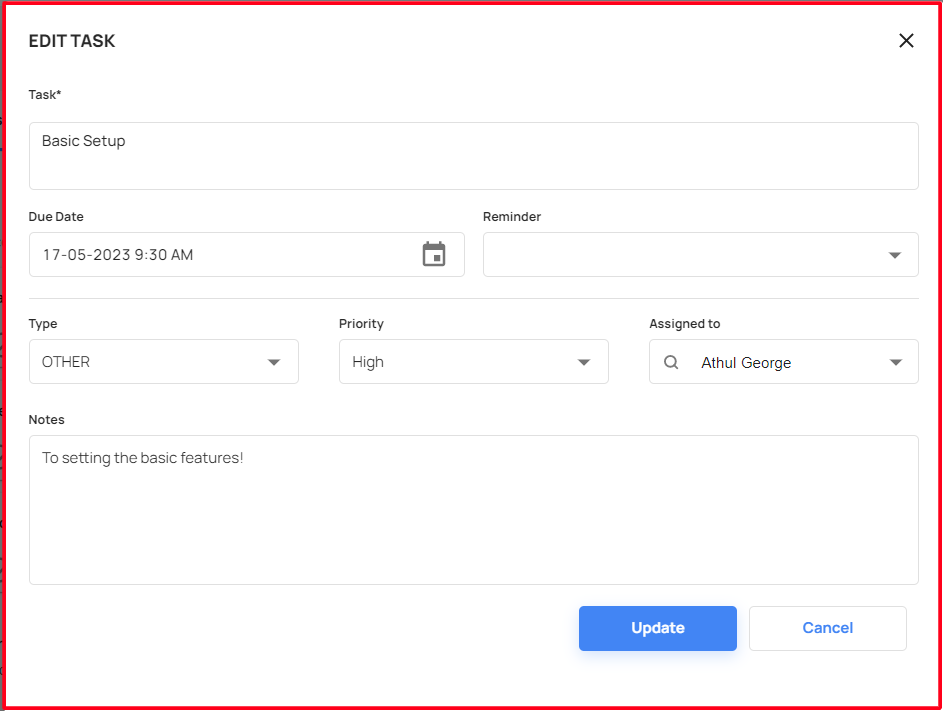Close the Edit Task dialog
This screenshot has height=711, width=943.
tap(906, 41)
